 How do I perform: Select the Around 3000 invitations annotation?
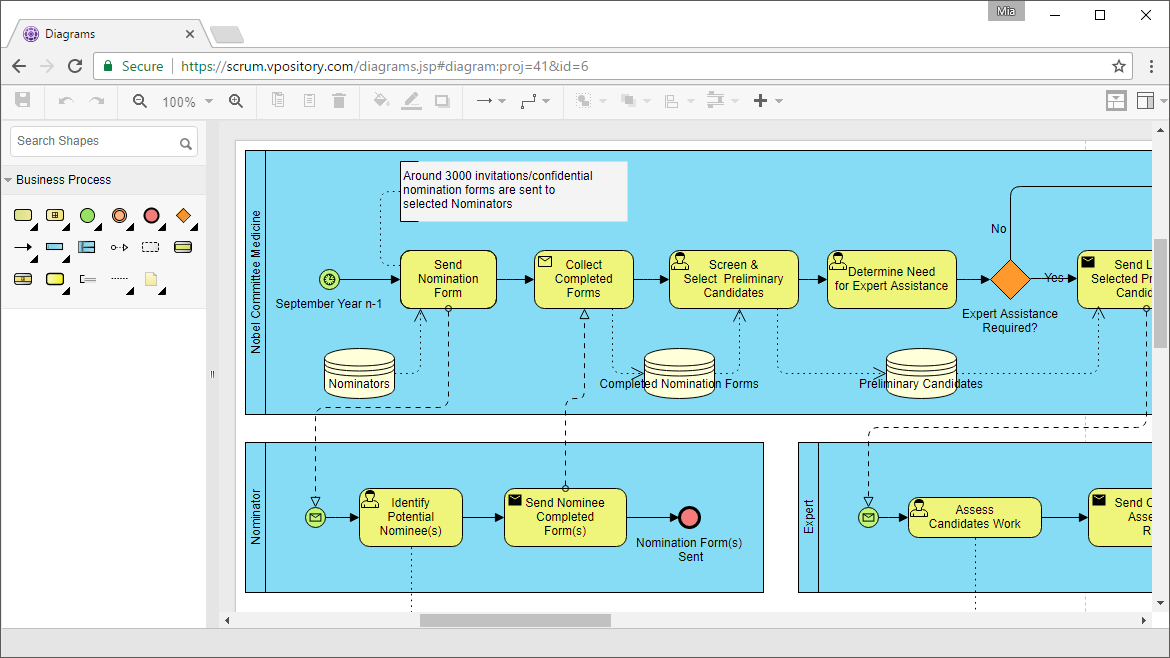click(x=513, y=191)
